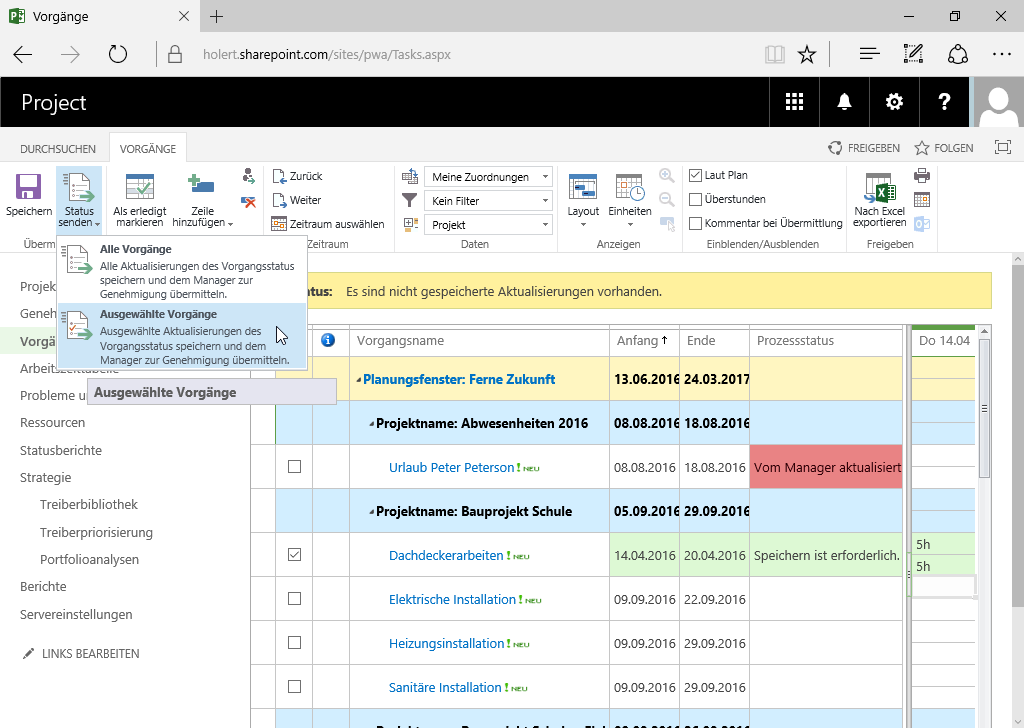Screen dimensions: 1024x728
Task: Sort by the Anfang column header
Action: pyautogui.click(x=644, y=341)
